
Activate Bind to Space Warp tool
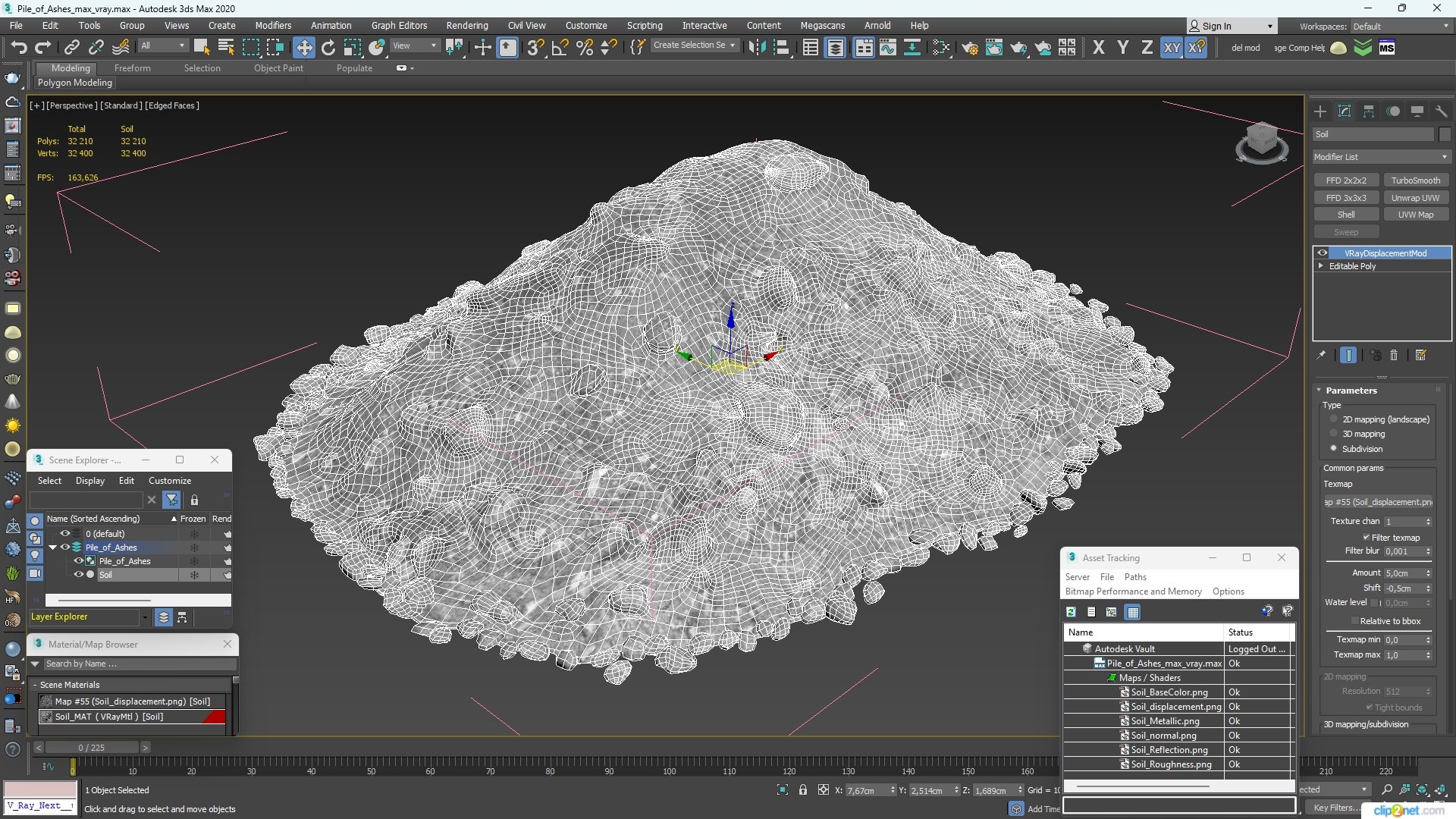pyautogui.click(x=121, y=48)
